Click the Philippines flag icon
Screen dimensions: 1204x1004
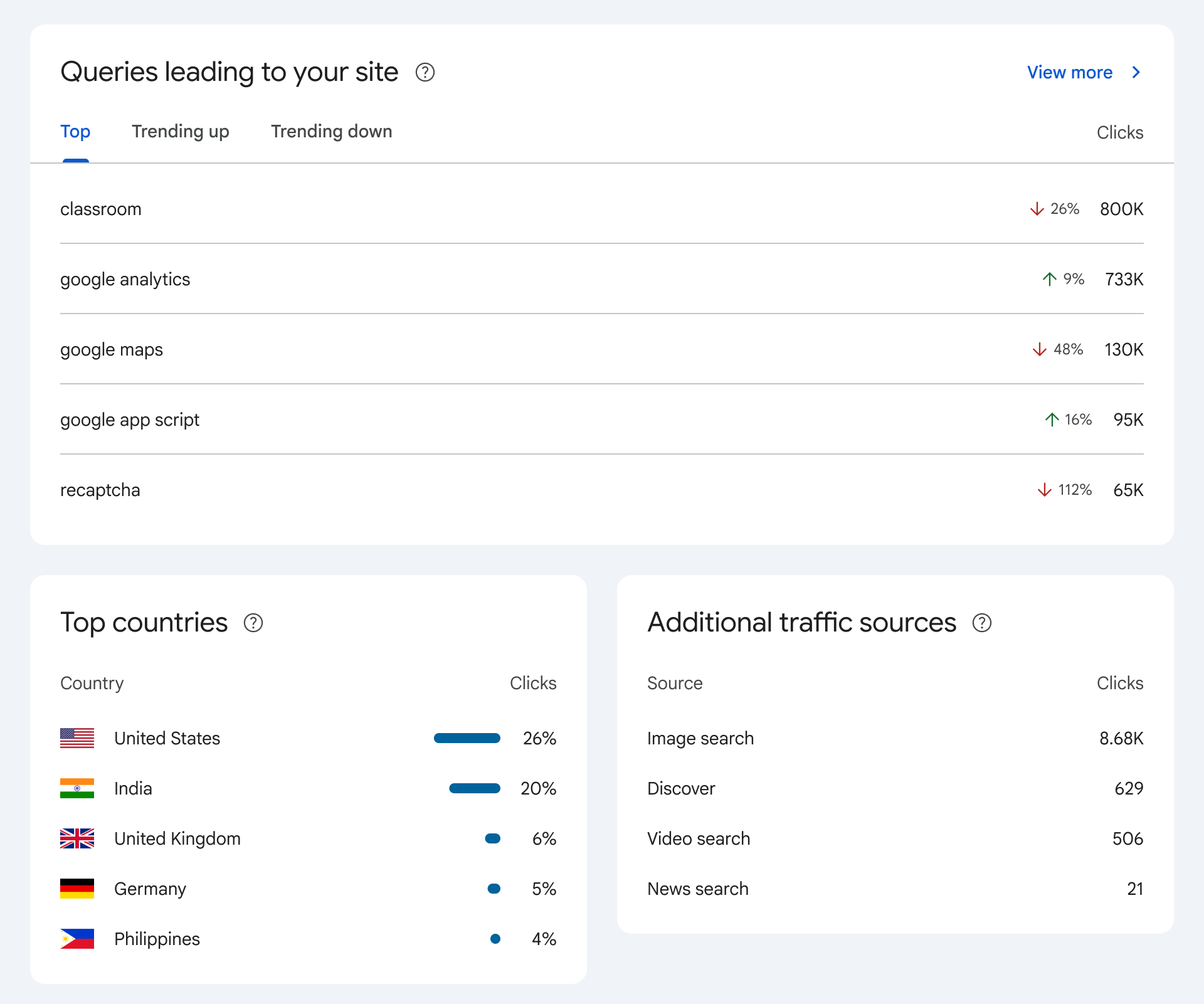click(x=77, y=939)
